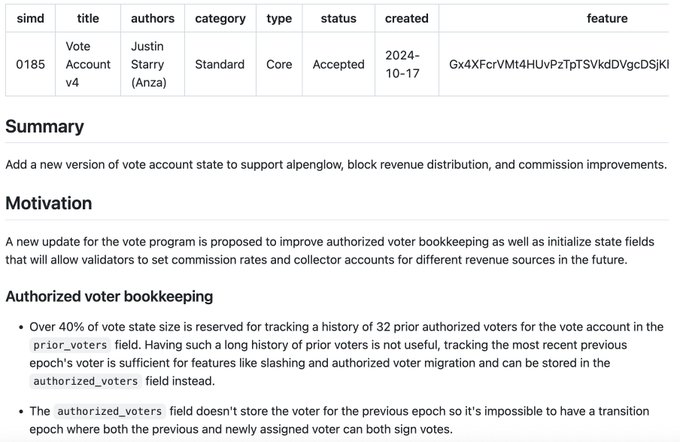Select the "authors" table header cell
This screenshot has width=680, height=442.
pos(152,18)
